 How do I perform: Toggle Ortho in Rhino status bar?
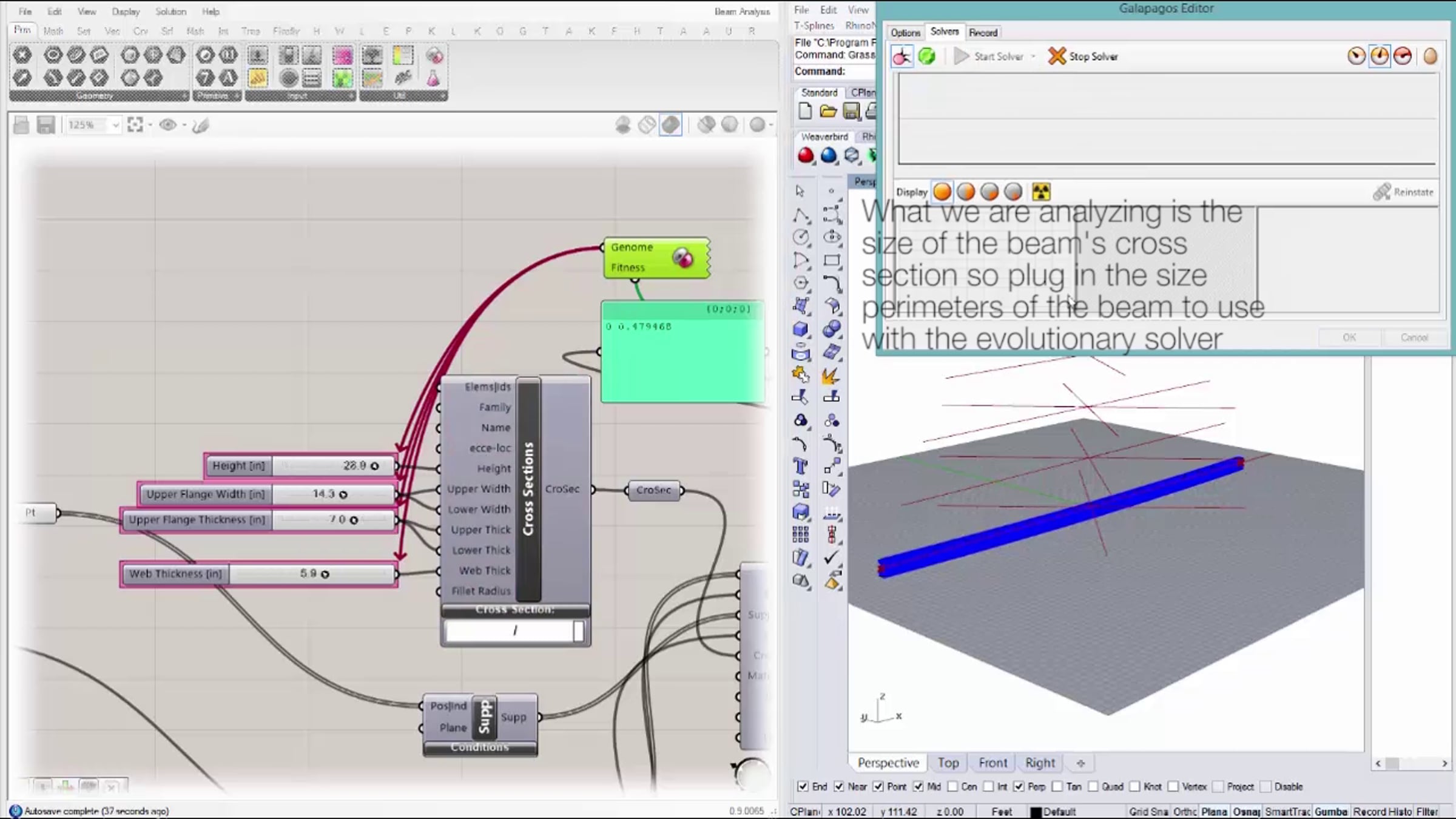pyautogui.click(x=1184, y=812)
